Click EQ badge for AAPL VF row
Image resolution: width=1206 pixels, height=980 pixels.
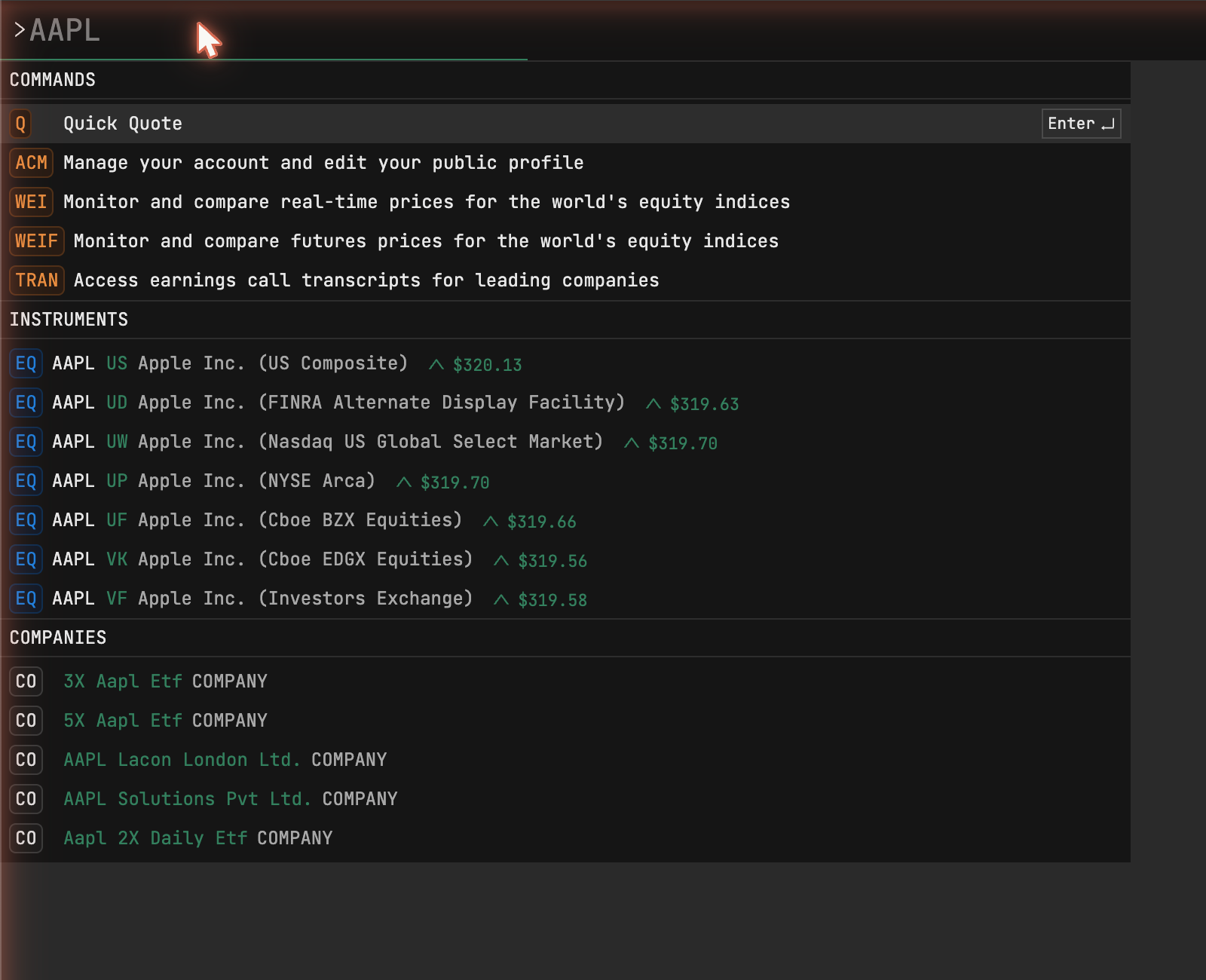point(26,599)
